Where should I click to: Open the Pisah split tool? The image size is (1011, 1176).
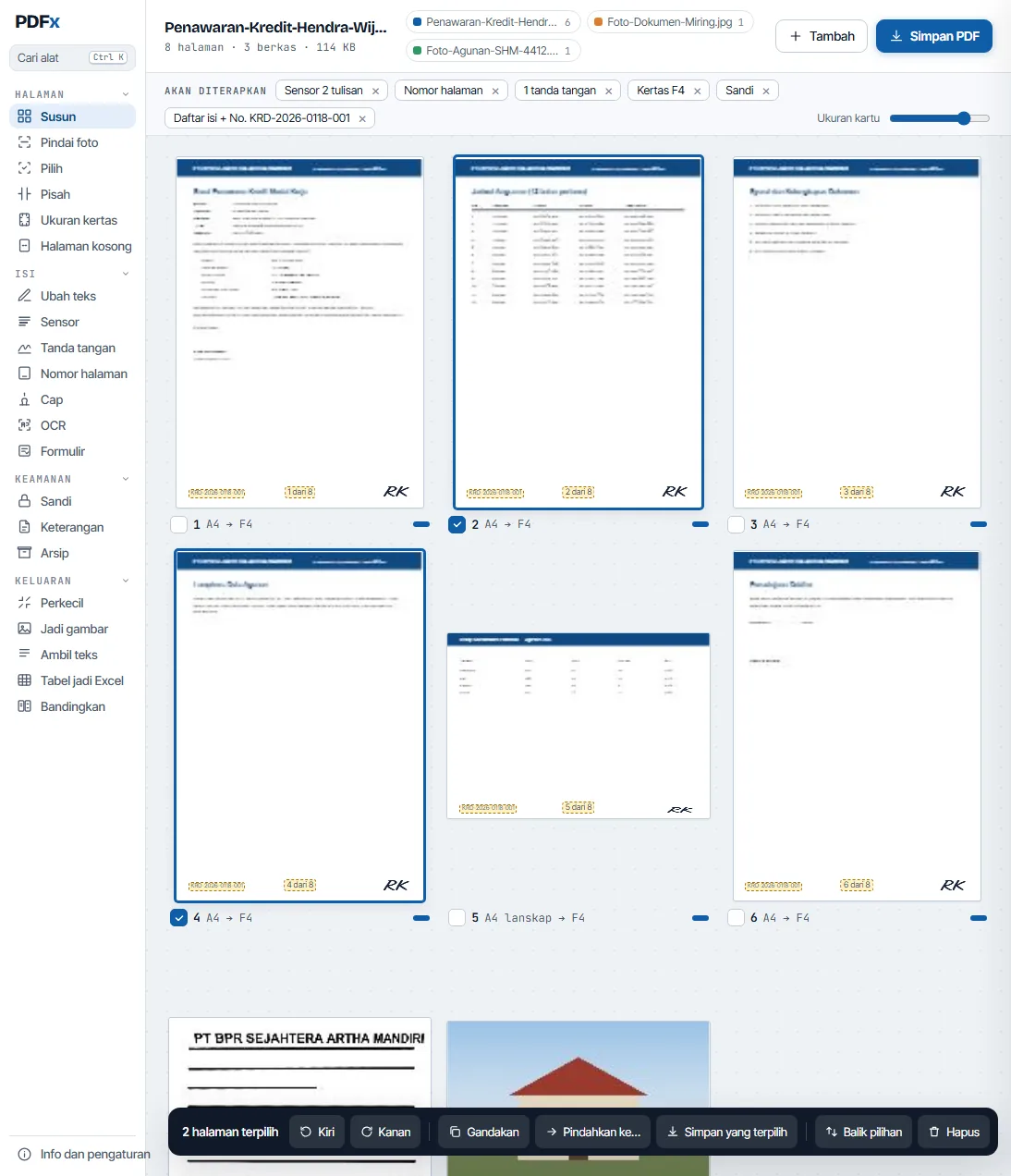[72, 194]
